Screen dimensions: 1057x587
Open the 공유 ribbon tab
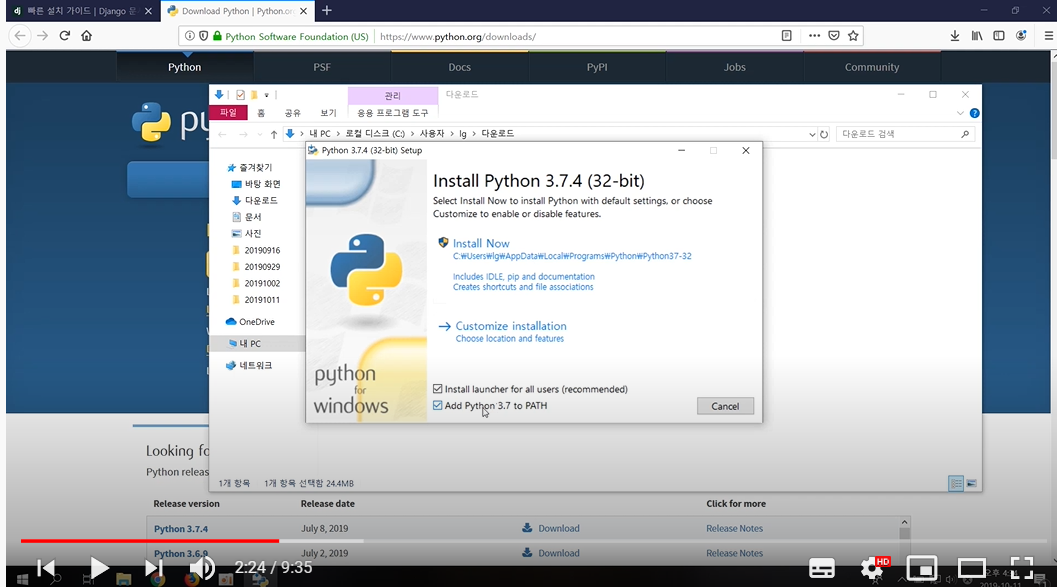pos(293,113)
